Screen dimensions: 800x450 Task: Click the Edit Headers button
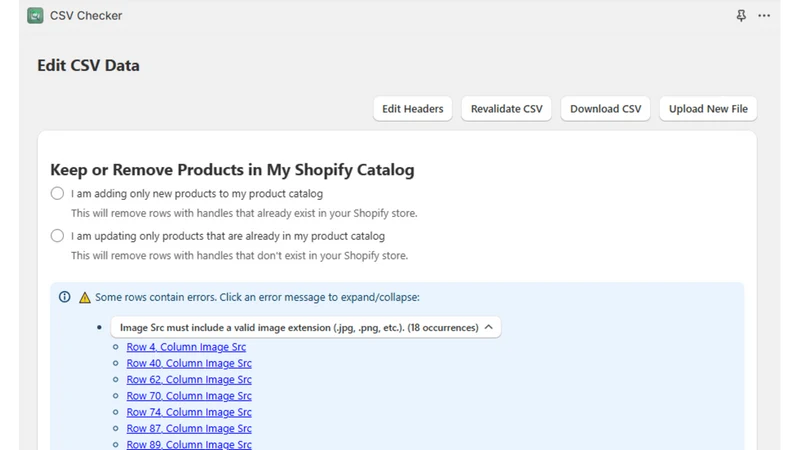click(412, 109)
